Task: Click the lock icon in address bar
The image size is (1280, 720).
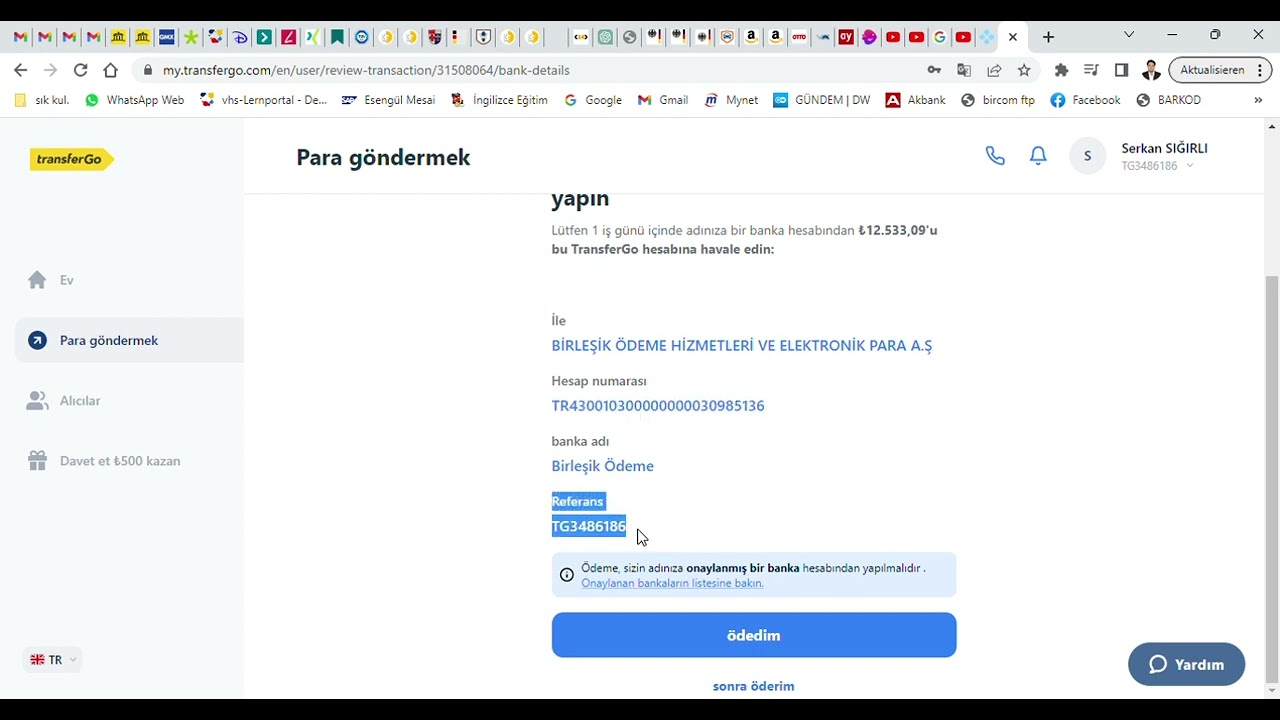Action: coord(148,70)
